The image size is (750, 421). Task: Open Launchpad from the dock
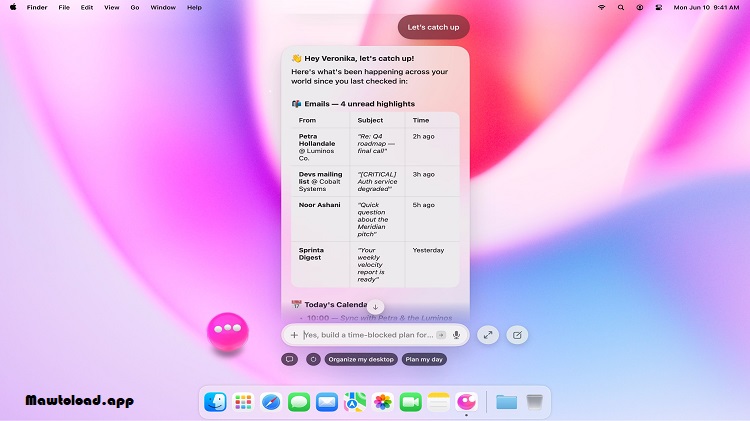(x=243, y=402)
